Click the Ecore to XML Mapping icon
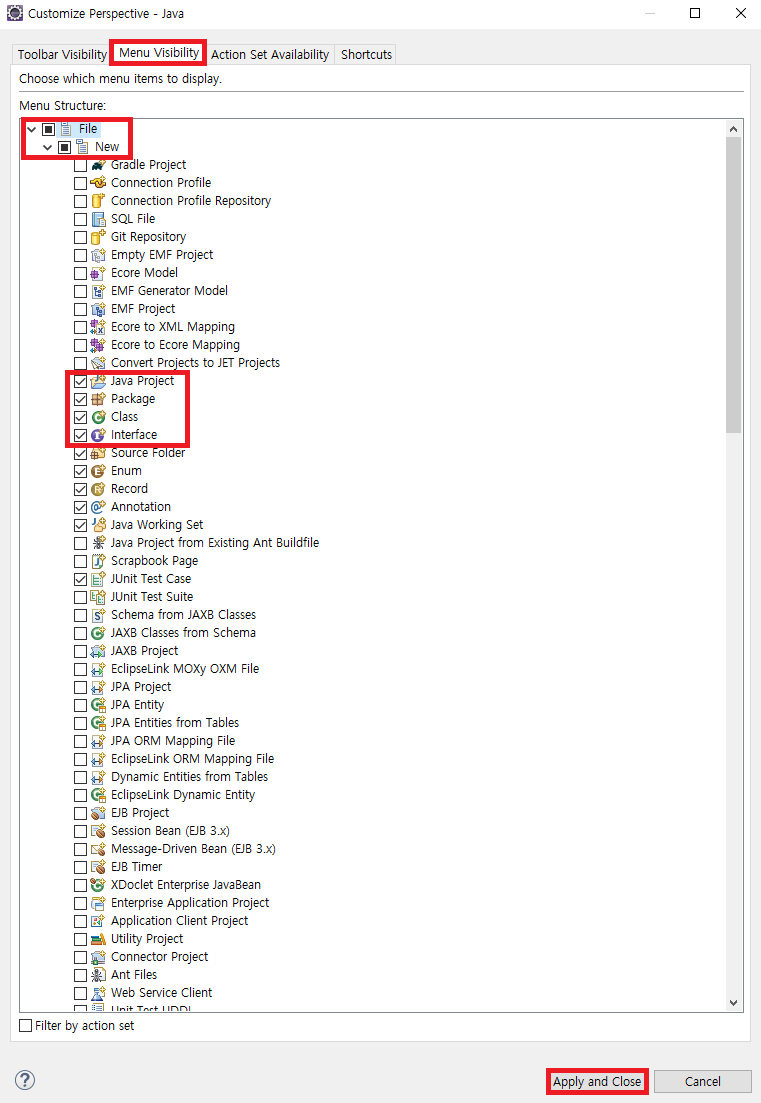This screenshot has height=1103, width=761. click(x=98, y=327)
